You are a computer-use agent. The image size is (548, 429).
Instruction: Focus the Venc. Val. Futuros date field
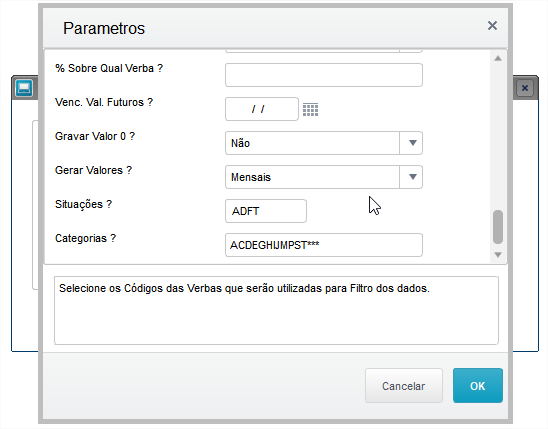coord(262,109)
